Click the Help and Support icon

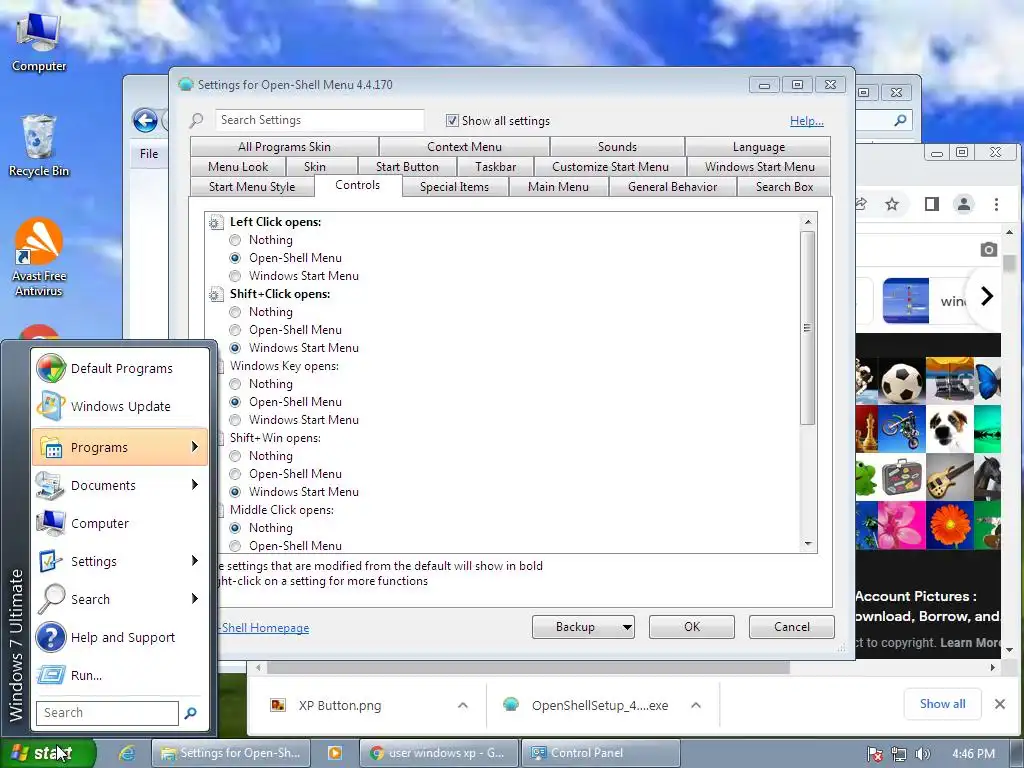(x=50, y=637)
